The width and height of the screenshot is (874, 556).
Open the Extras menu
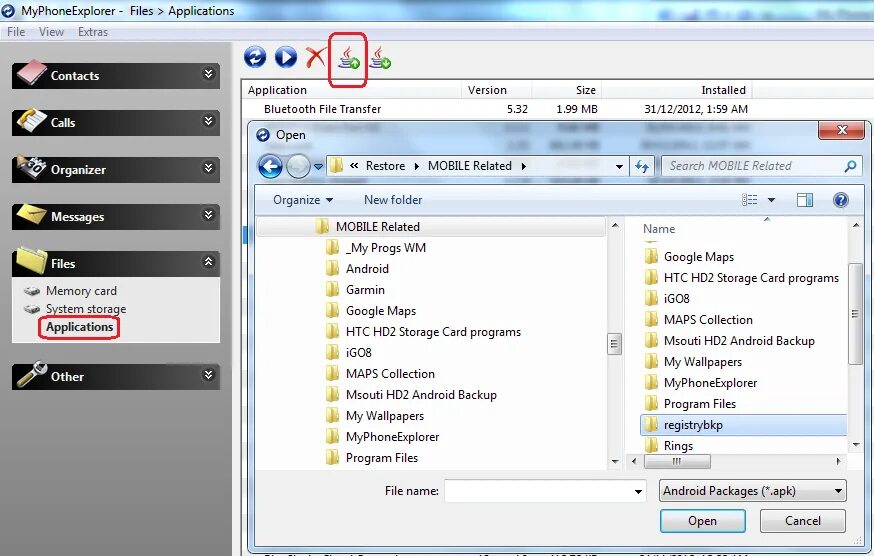[93, 32]
